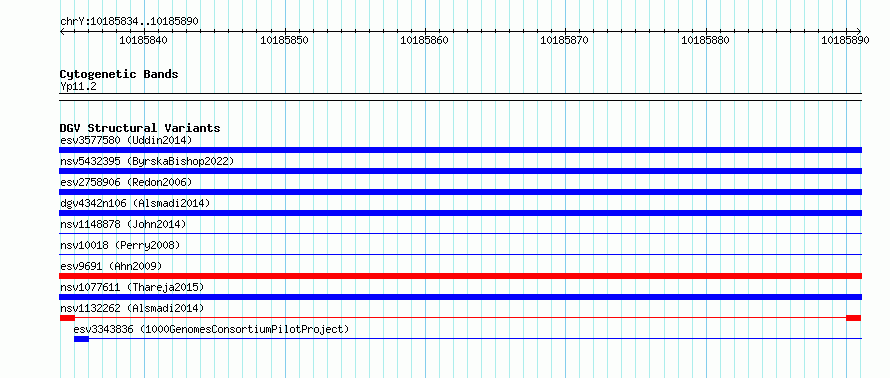
Task: Click ruler tick label 10185890
Action: (x=845, y=40)
